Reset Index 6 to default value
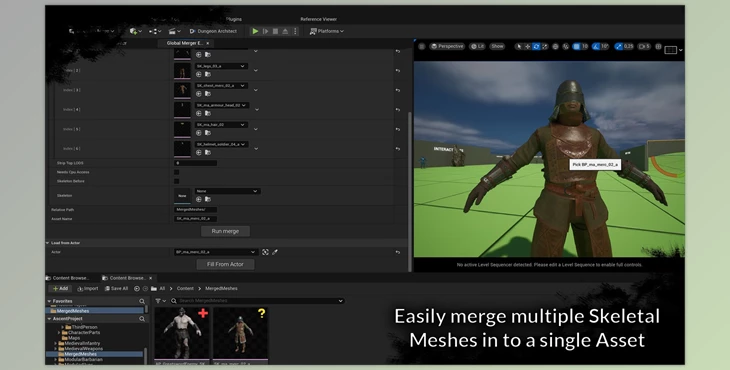This screenshot has height=370, width=730. tap(398, 149)
